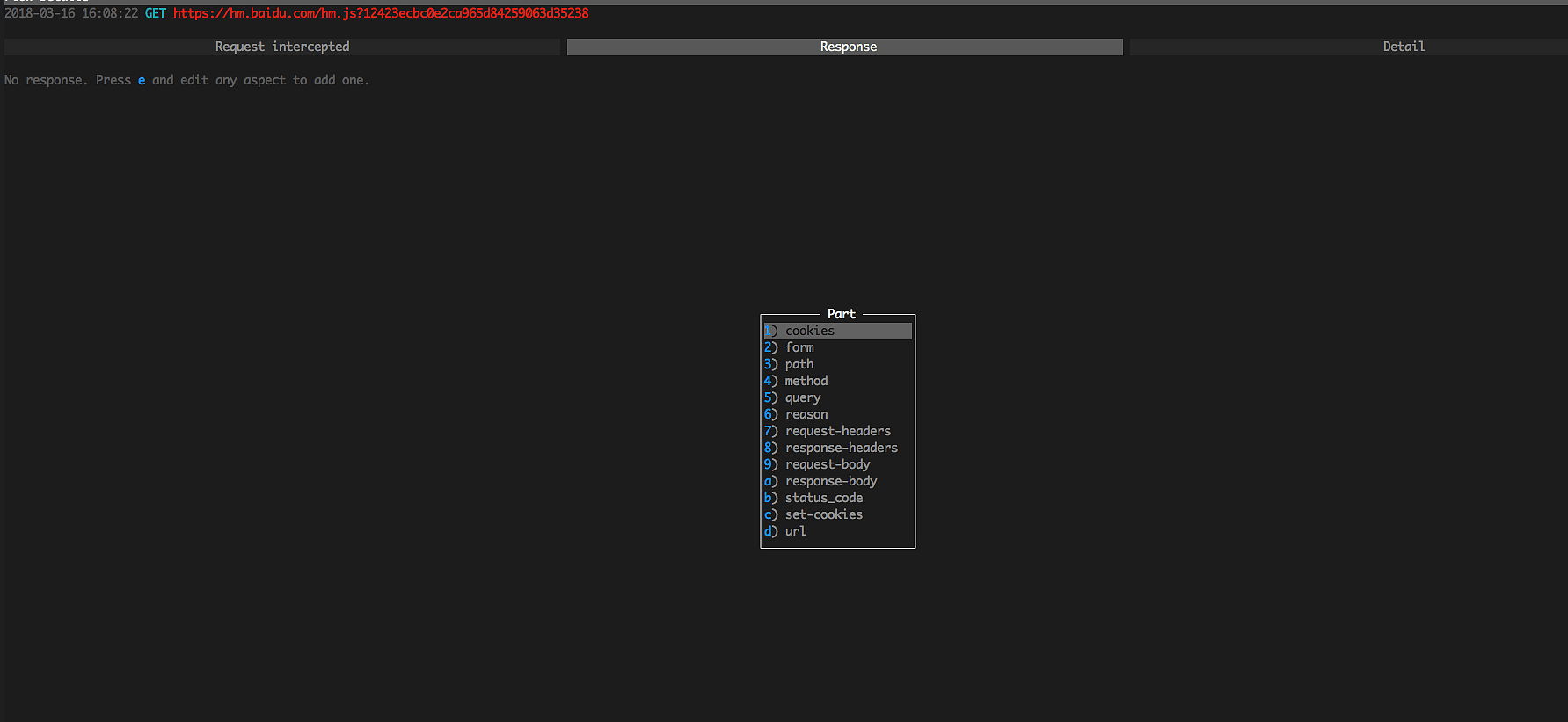Viewport: 1568px width, 722px height.
Task: Switch to the Detail tab
Action: [1403, 47]
